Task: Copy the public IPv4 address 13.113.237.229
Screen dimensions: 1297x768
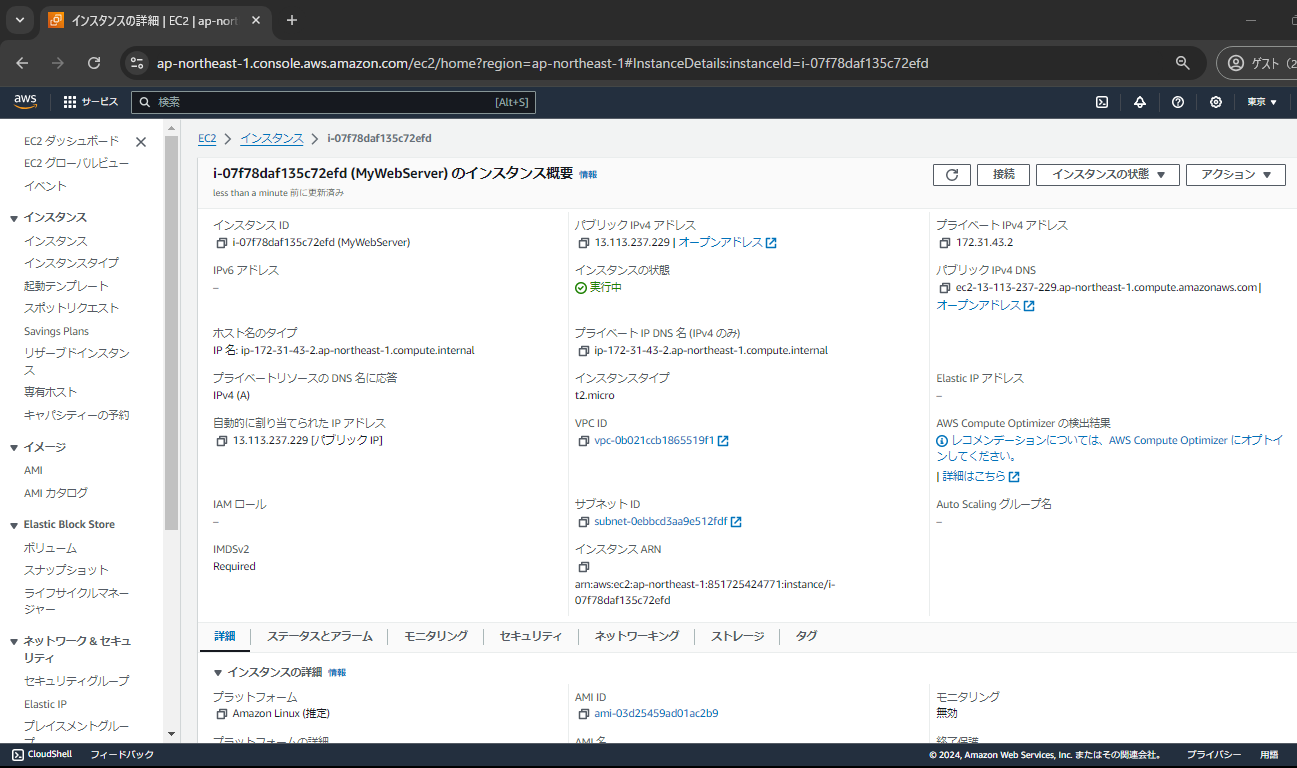Action: [583, 242]
